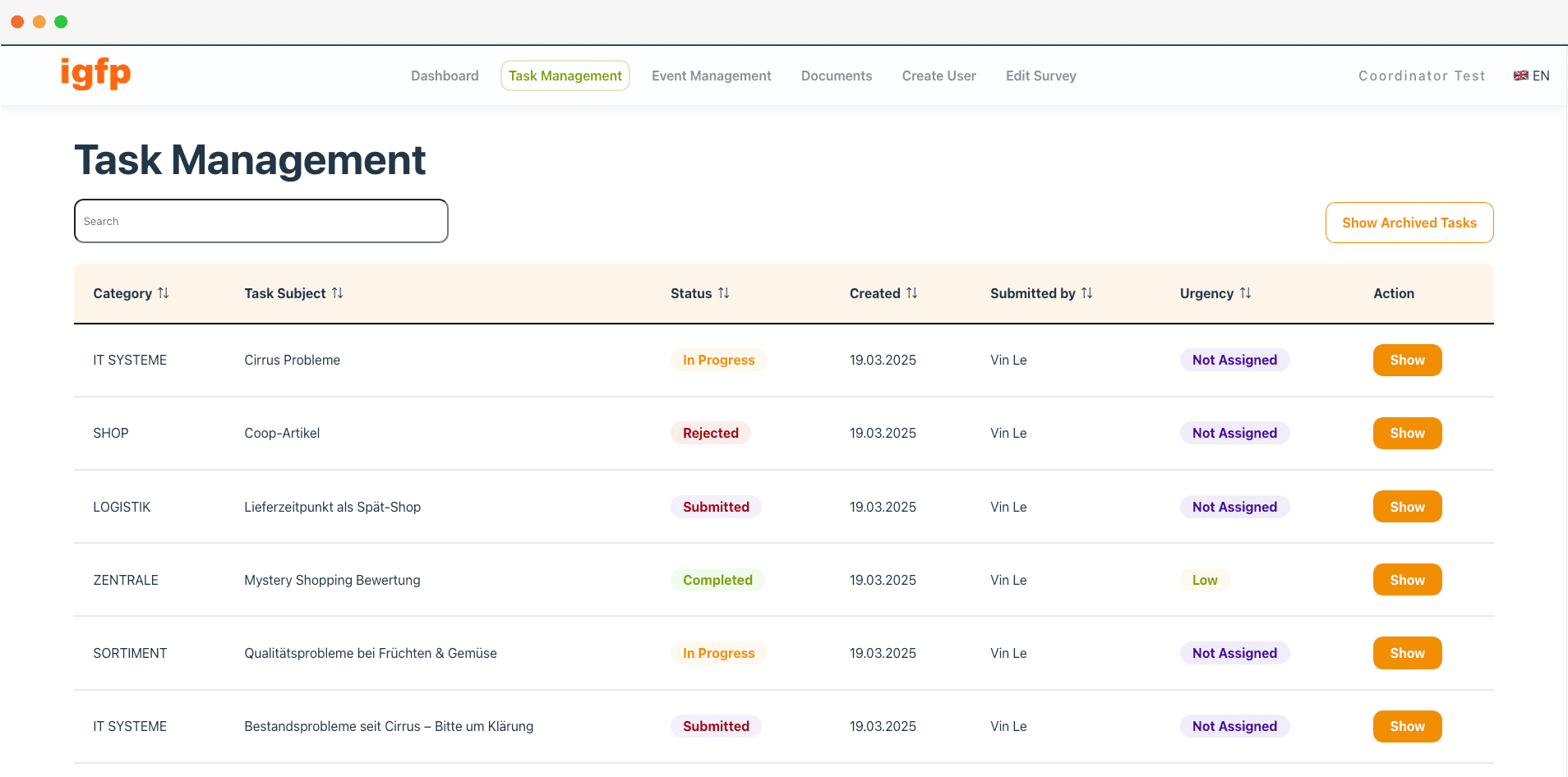This screenshot has width=1568, height=777.
Task: Go to Create User page
Action: pyautogui.click(x=938, y=76)
